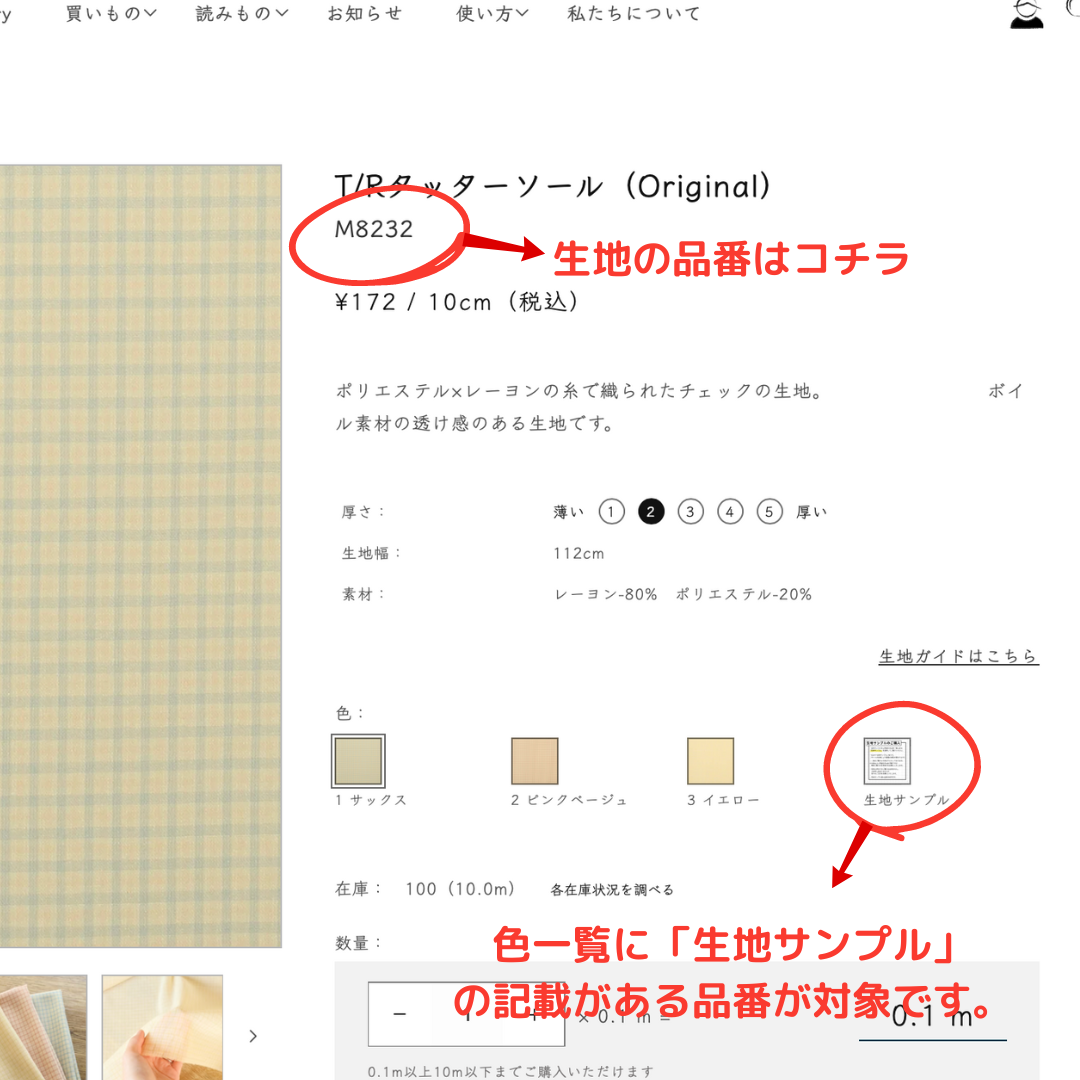Click the minus quantity button
The width and height of the screenshot is (1080, 1080).
[400, 1014]
